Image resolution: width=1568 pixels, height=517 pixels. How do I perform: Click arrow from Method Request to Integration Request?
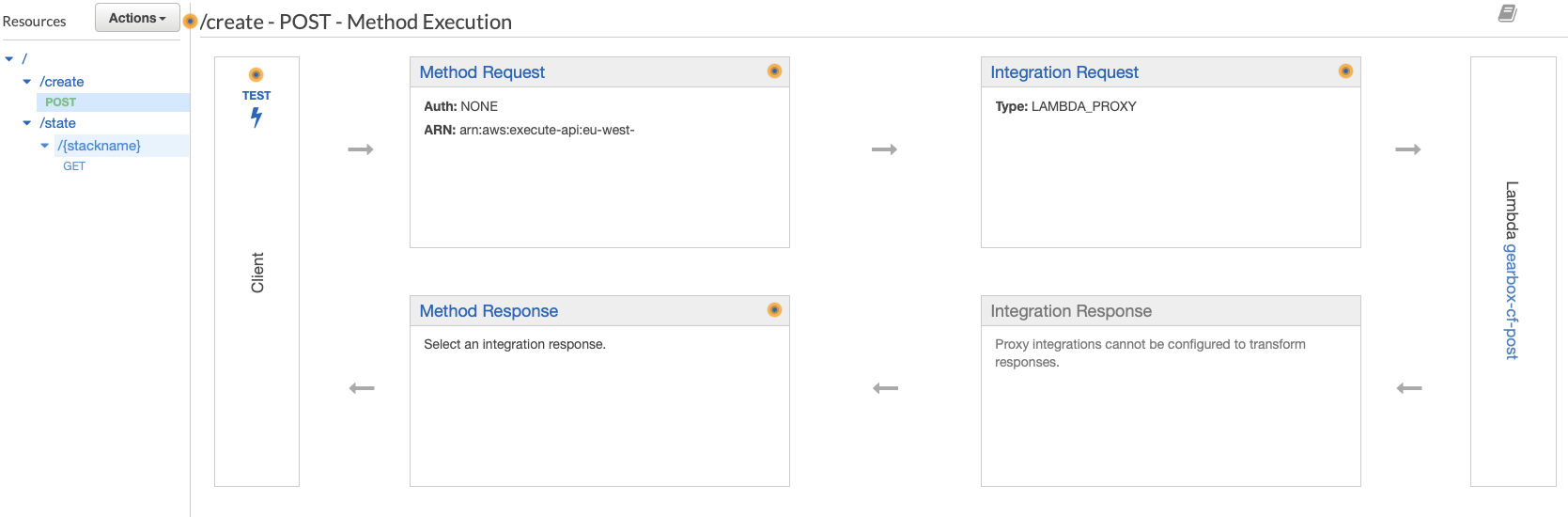[x=884, y=149]
